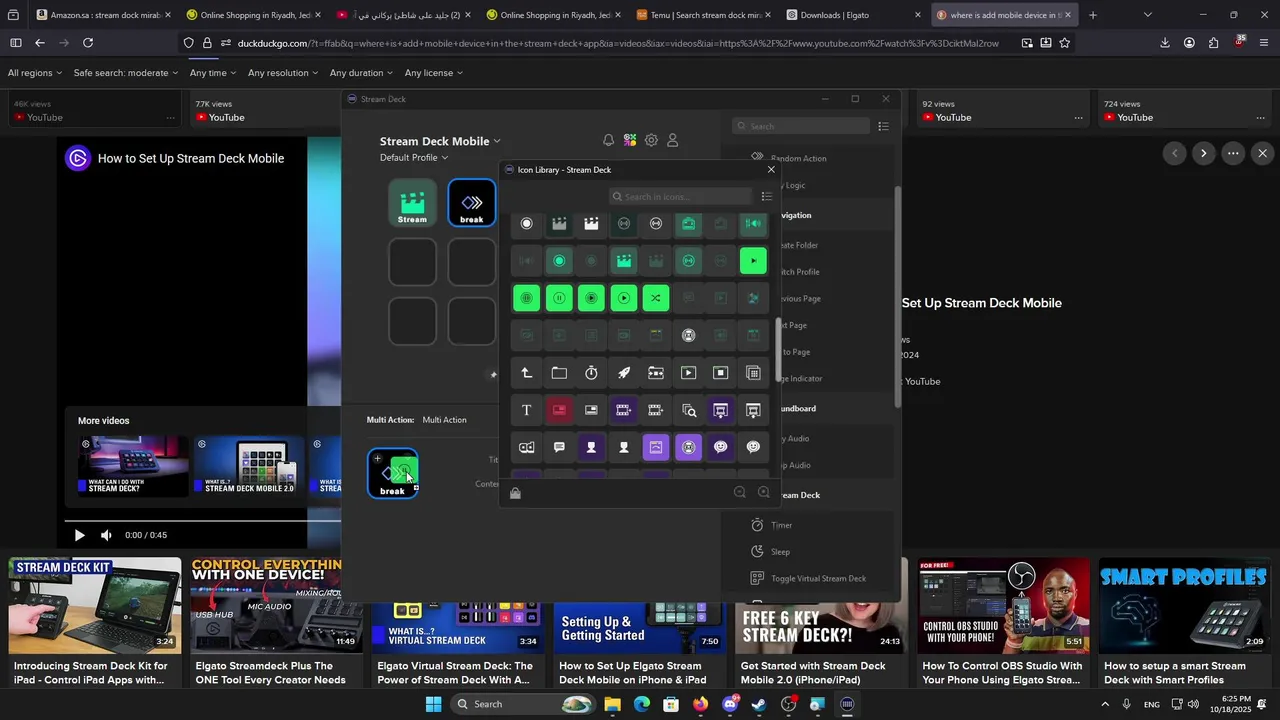This screenshot has height=720, width=1280.
Task: Open Steam from the taskbar
Action: coord(759,704)
